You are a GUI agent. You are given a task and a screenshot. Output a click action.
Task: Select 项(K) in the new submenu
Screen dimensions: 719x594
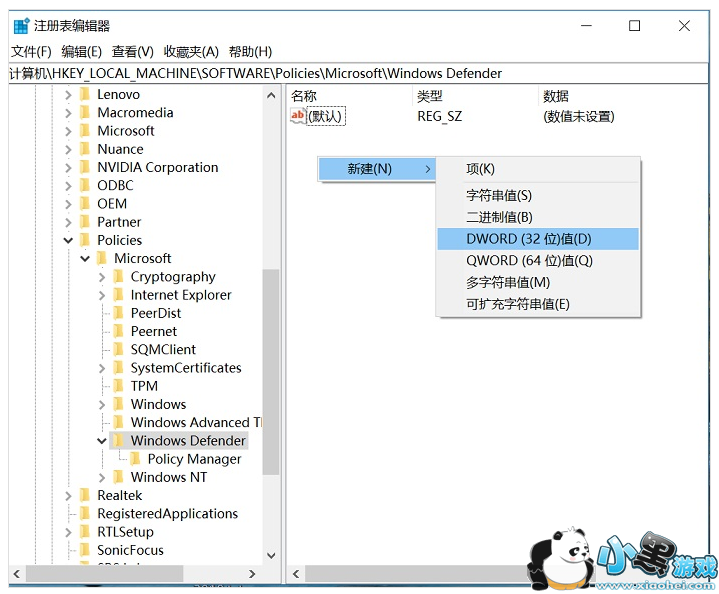coord(538,169)
